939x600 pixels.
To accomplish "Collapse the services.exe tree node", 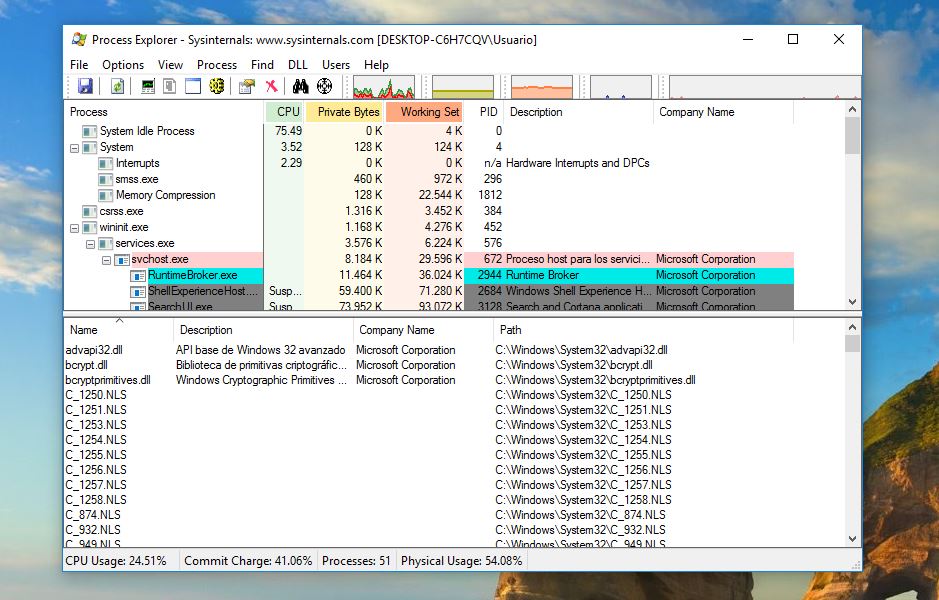I will tap(90, 244).
